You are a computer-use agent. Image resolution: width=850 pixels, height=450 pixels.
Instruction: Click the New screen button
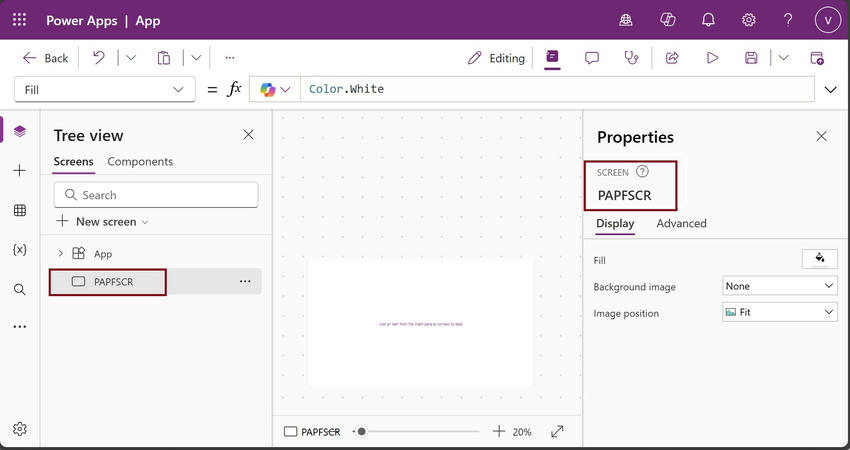(x=102, y=222)
